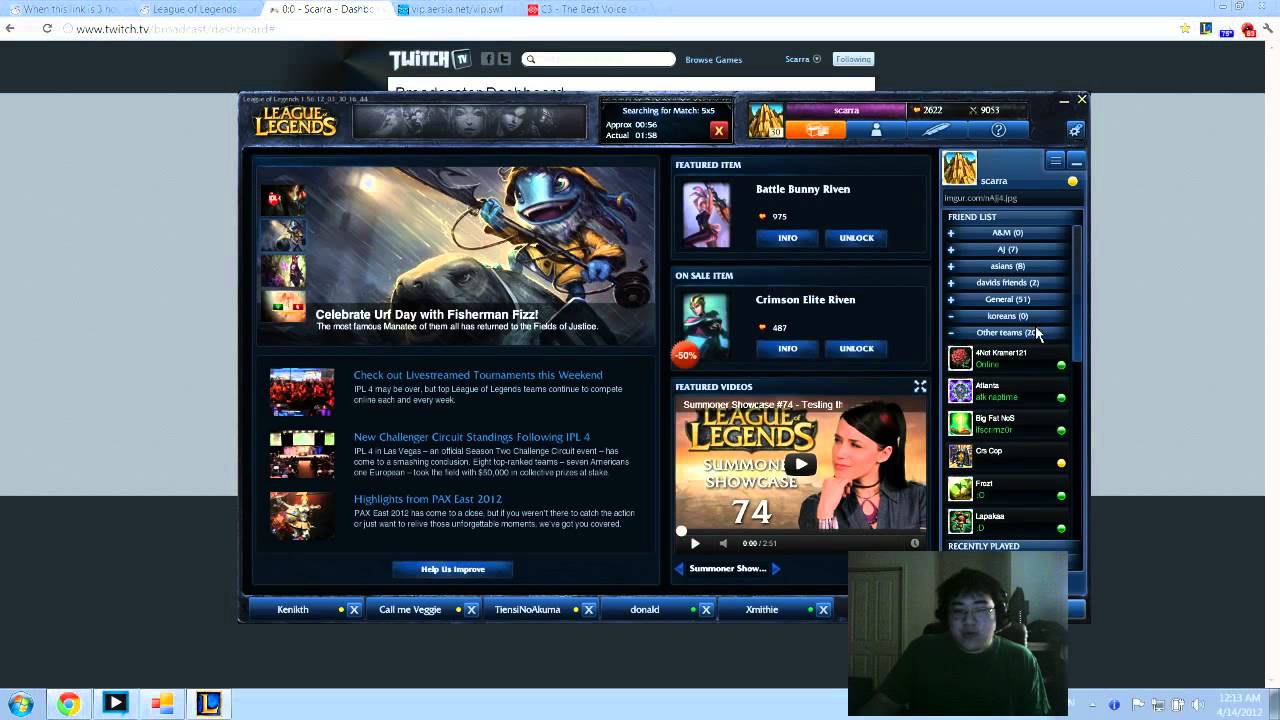Play the Summoner Showcase #74 video

point(800,464)
